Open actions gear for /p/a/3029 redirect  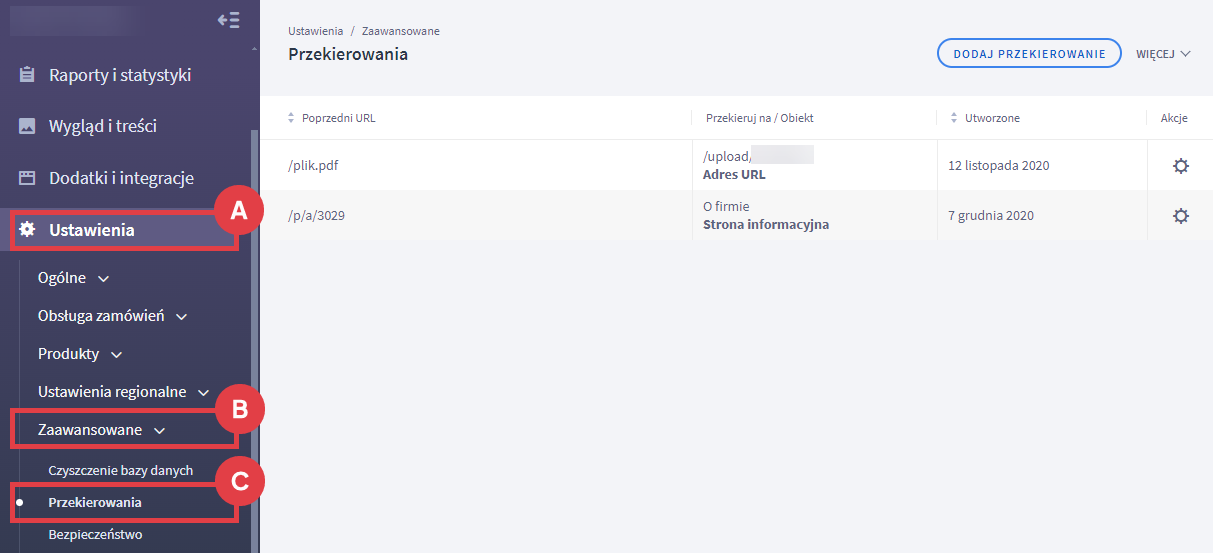(x=1180, y=216)
